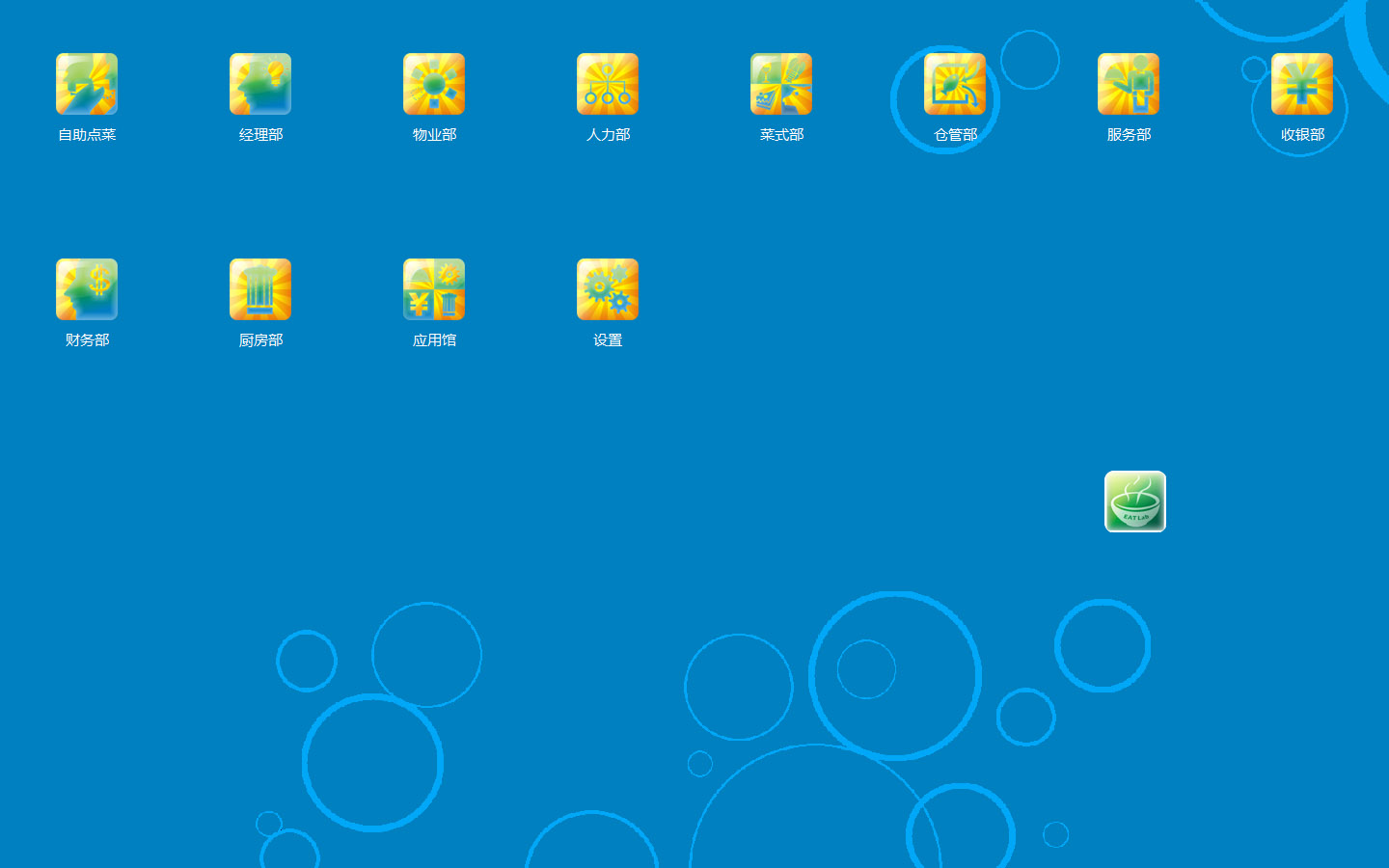1389x868 pixels.
Task: Click the 收银部 text label
Action: click(1302, 135)
